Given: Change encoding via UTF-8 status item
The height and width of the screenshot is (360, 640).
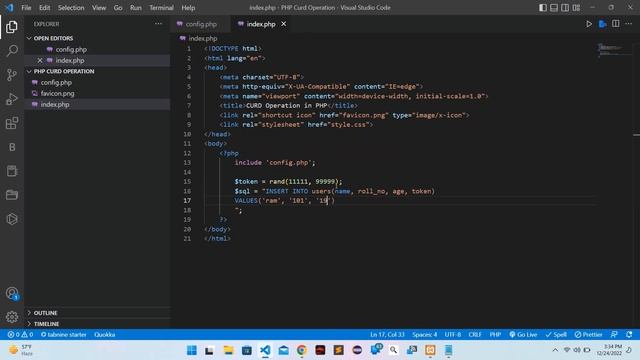Looking at the screenshot, I should tap(453, 334).
